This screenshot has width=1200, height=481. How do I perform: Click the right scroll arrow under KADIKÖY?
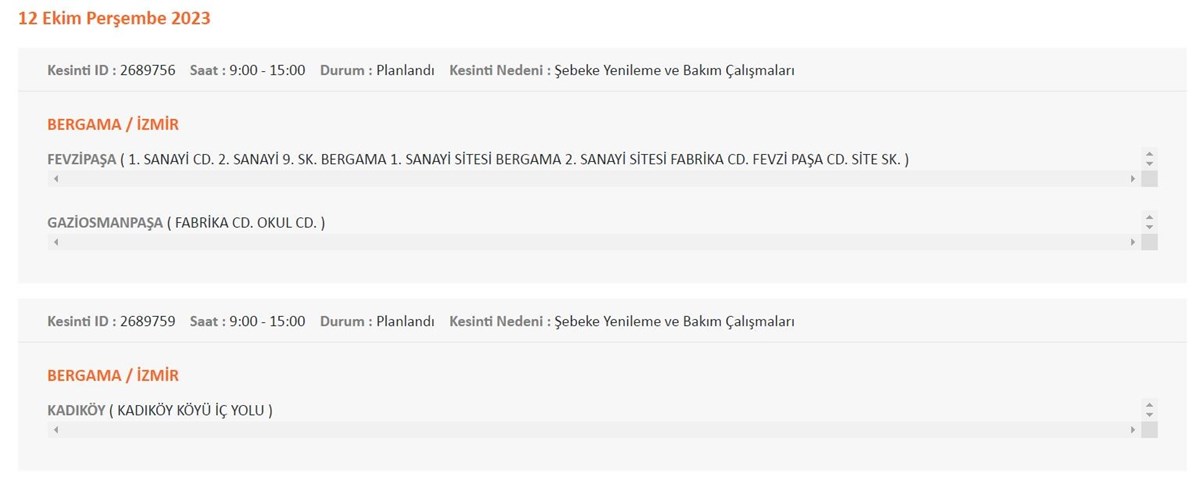[x=1133, y=430]
